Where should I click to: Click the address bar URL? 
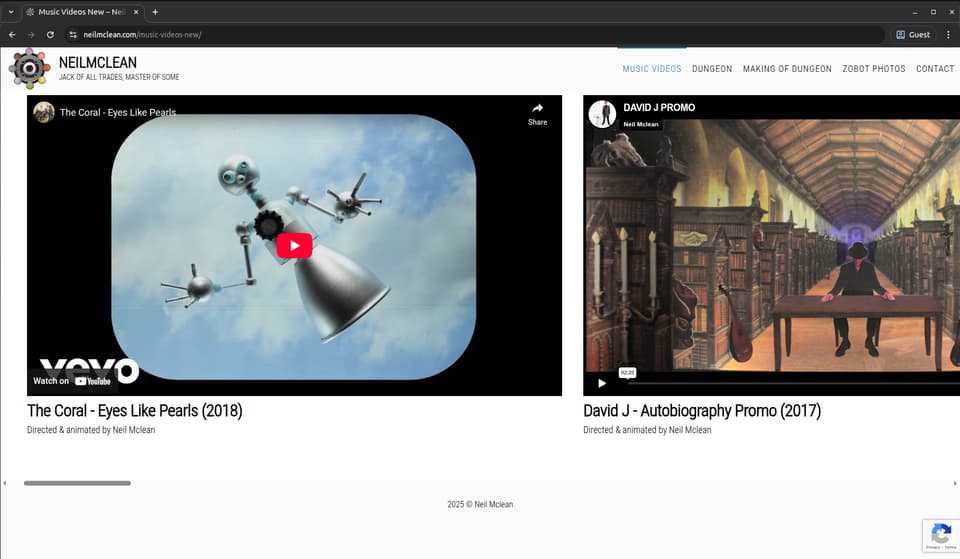(x=142, y=35)
